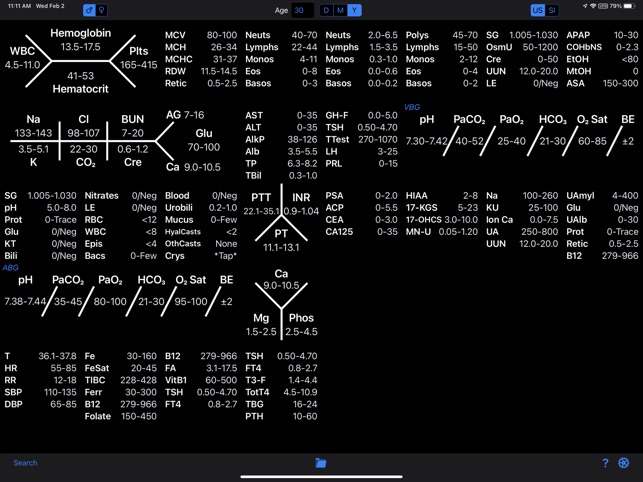The height and width of the screenshot is (482, 643).
Task: Open help with question mark icon
Action: (605, 463)
